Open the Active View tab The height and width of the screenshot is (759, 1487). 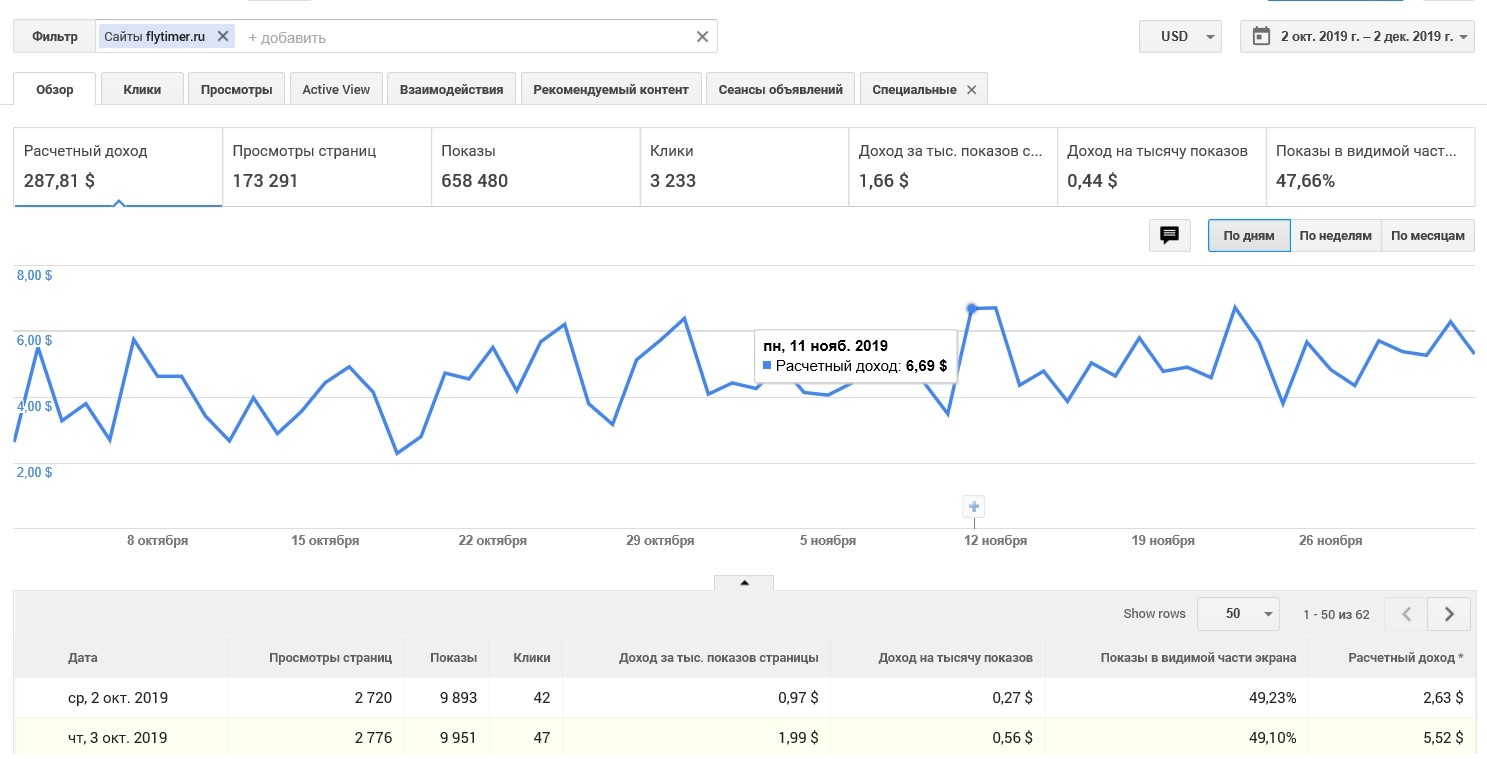336,89
